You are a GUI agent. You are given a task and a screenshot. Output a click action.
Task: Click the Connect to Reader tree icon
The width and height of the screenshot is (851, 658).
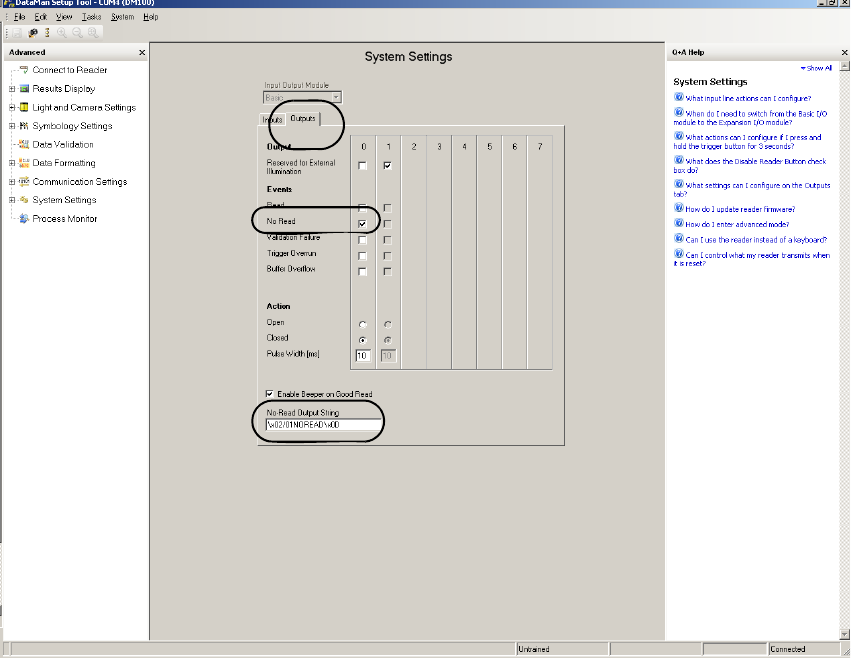point(24,70)
